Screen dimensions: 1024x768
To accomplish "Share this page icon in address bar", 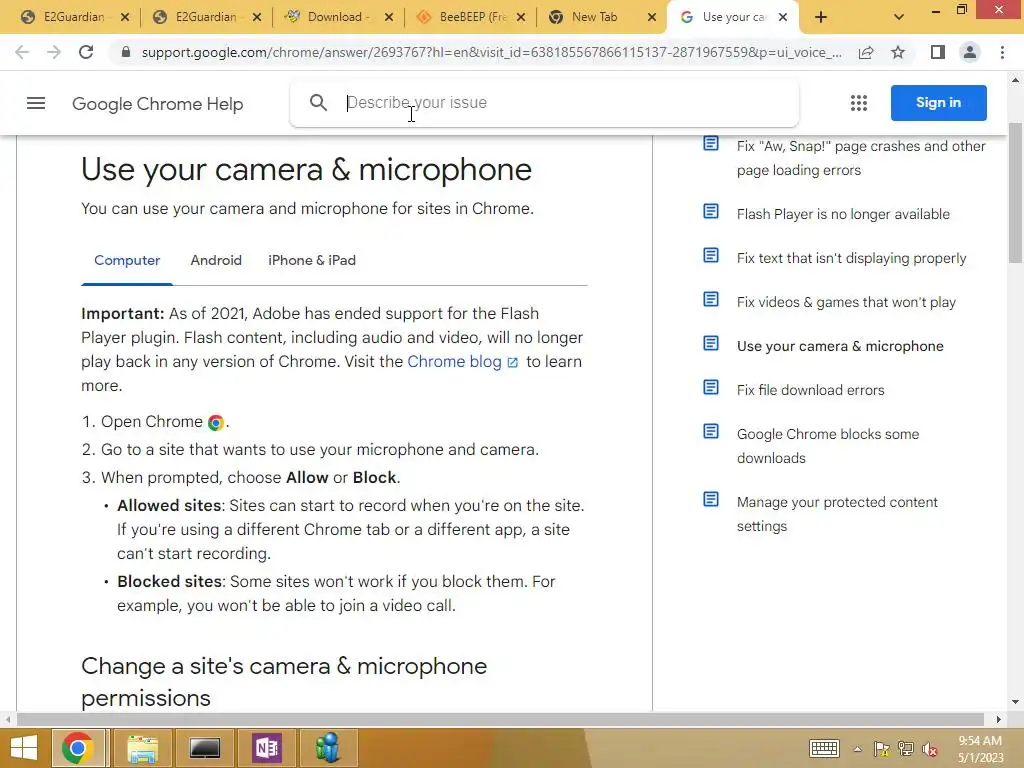I will click(x=866, y=52).
